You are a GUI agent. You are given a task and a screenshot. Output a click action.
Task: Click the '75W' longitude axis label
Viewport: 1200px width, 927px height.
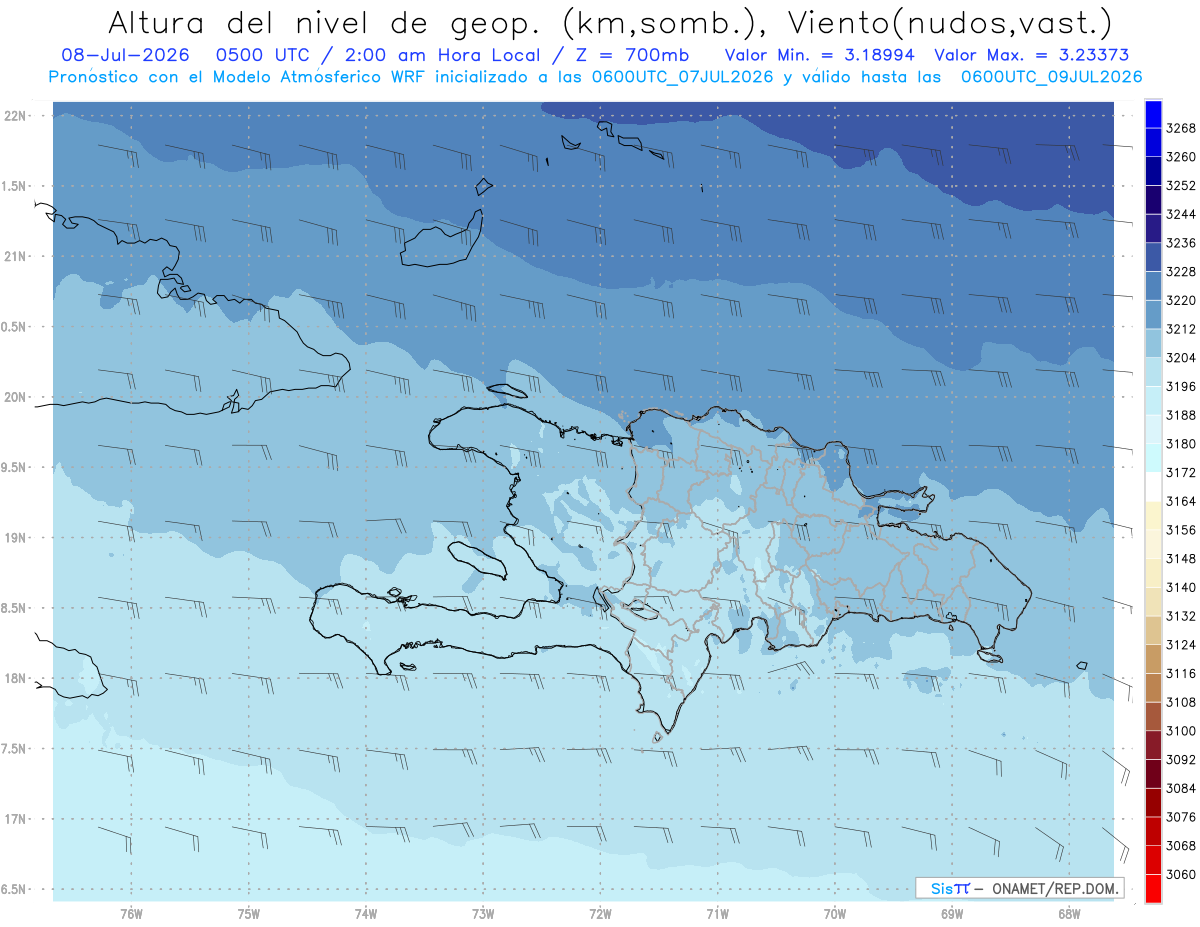(249, 913)
